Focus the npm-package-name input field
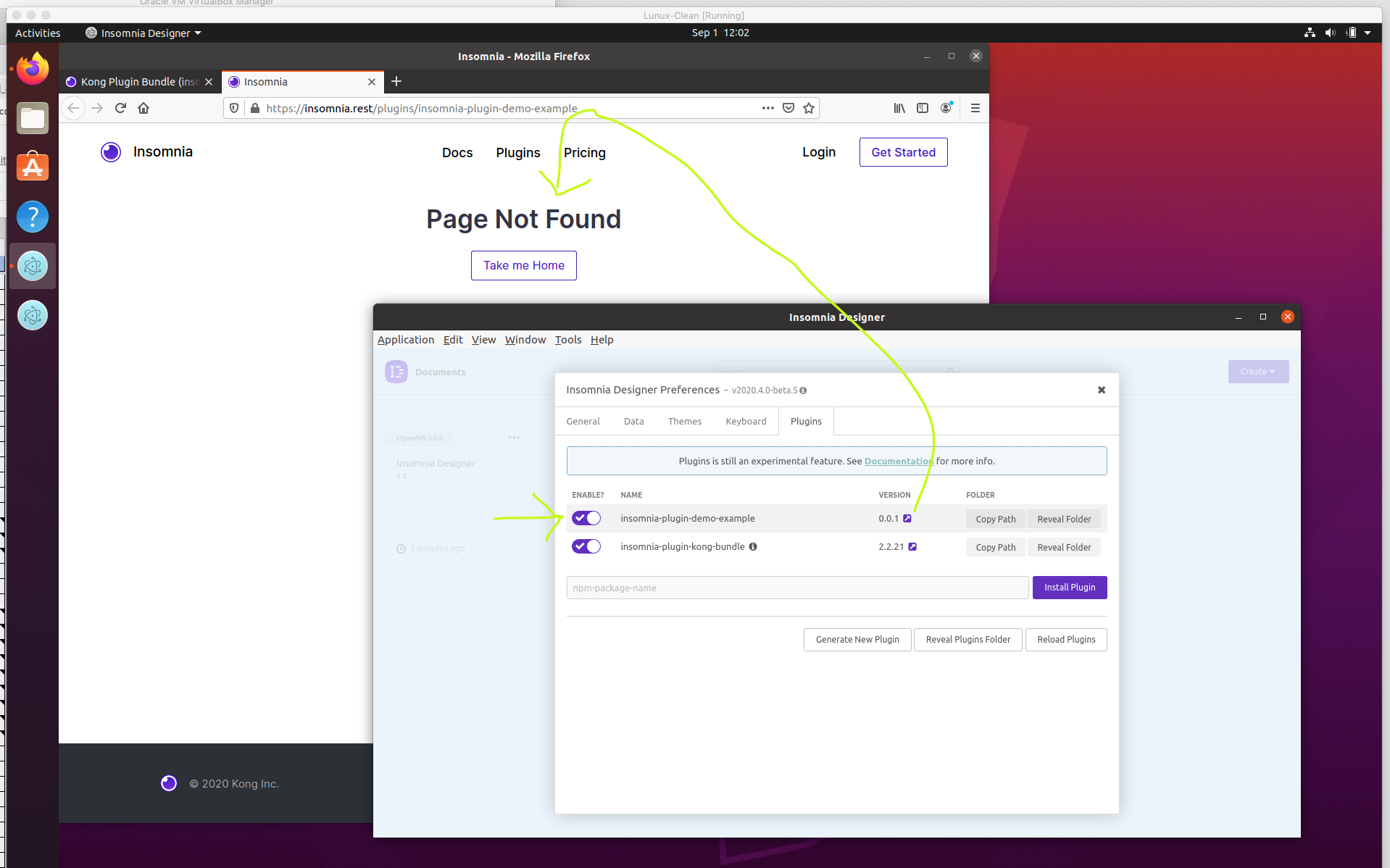Image resolution: width=1390 pixels, height=868 pixels. point(797,588)
